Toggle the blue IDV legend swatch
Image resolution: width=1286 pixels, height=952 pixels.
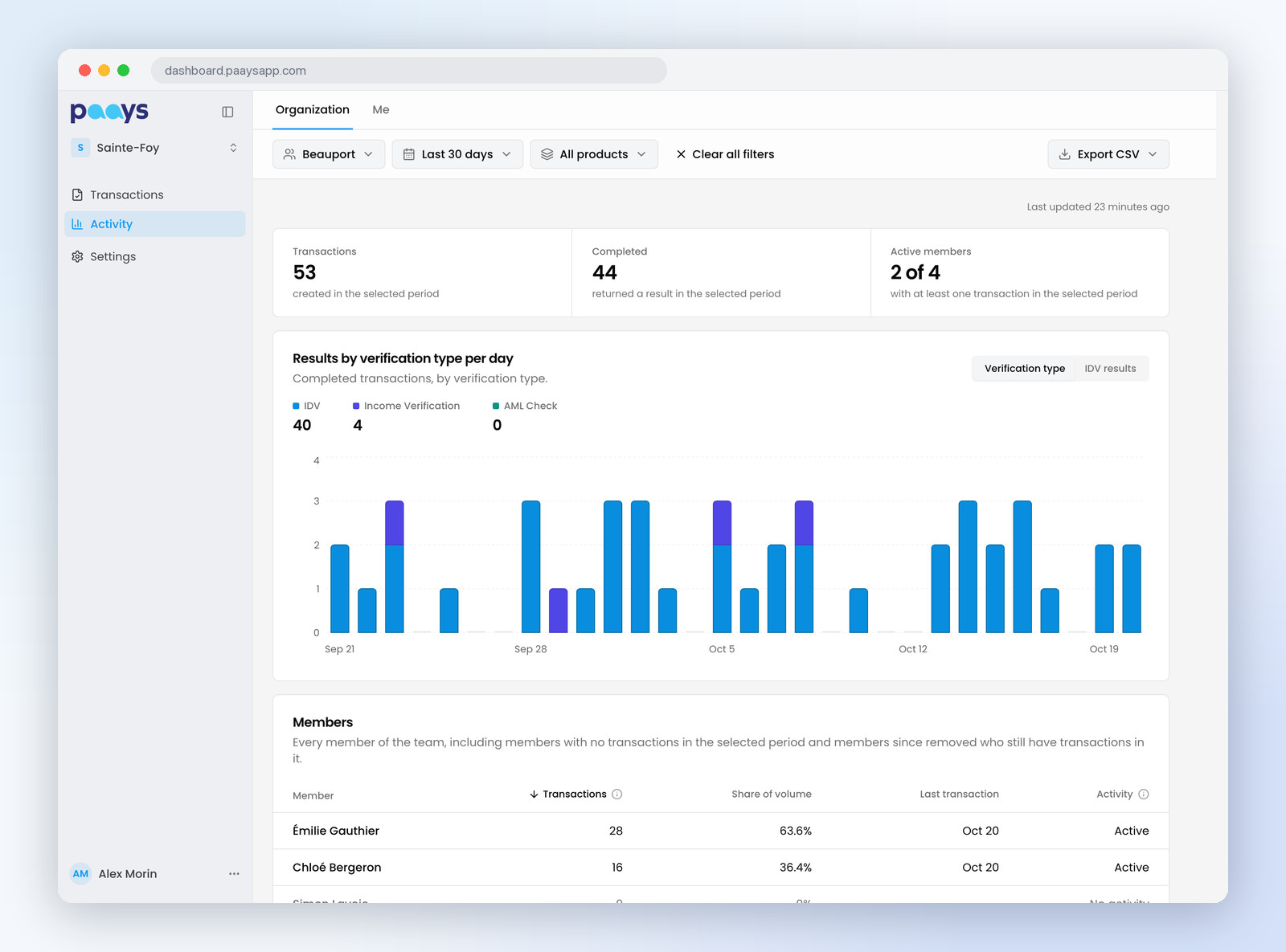click(296, 407)
